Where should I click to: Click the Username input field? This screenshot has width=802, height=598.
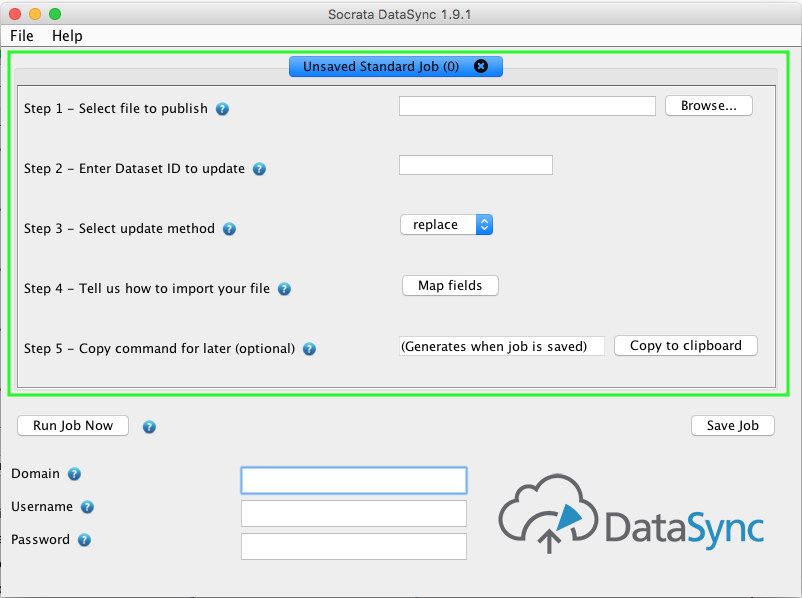click(354, 513)
